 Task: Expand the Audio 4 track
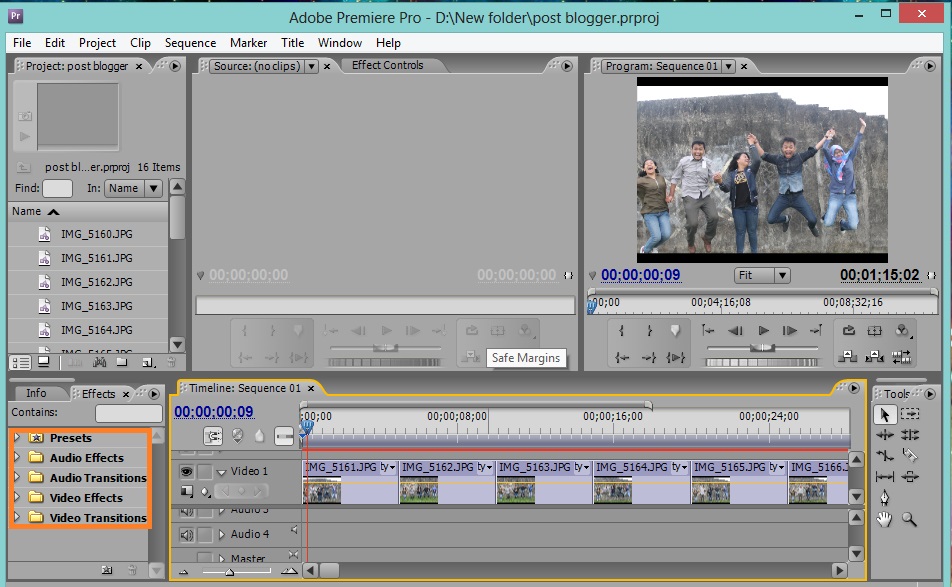(222, 534)
